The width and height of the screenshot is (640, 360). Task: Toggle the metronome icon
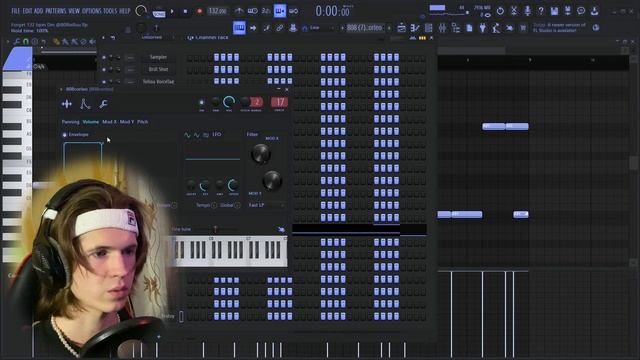[239, 11]
